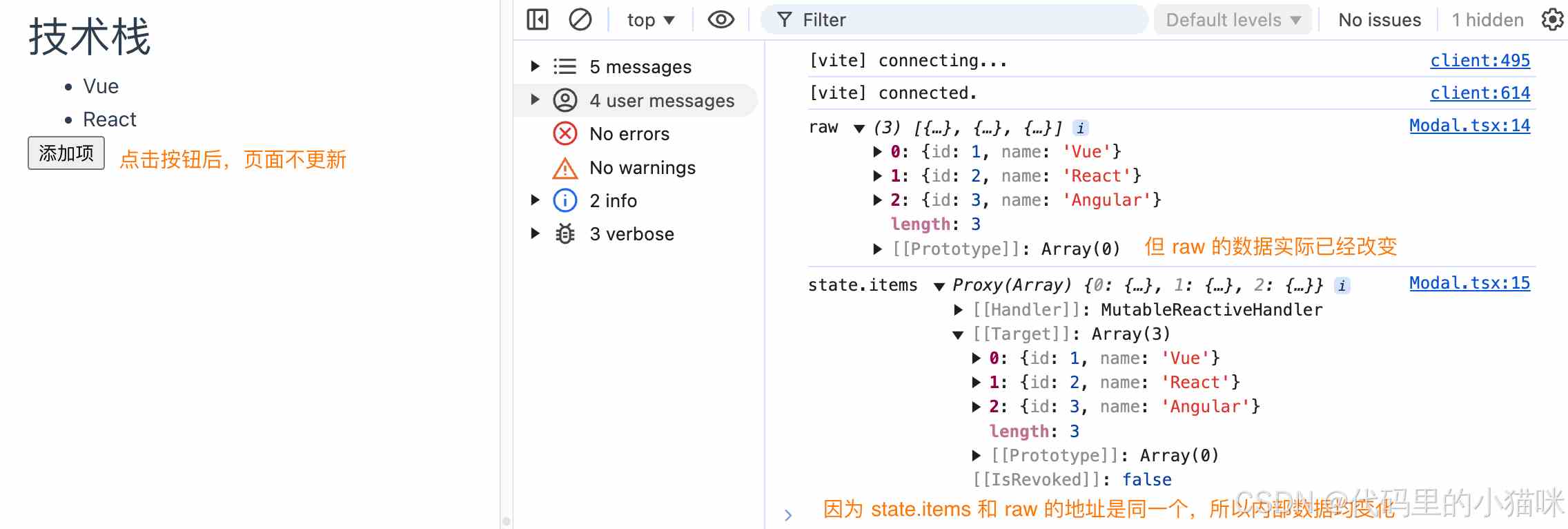
Task: Expand raw item 2 with Angular
Action: click(x=877, y=200)
